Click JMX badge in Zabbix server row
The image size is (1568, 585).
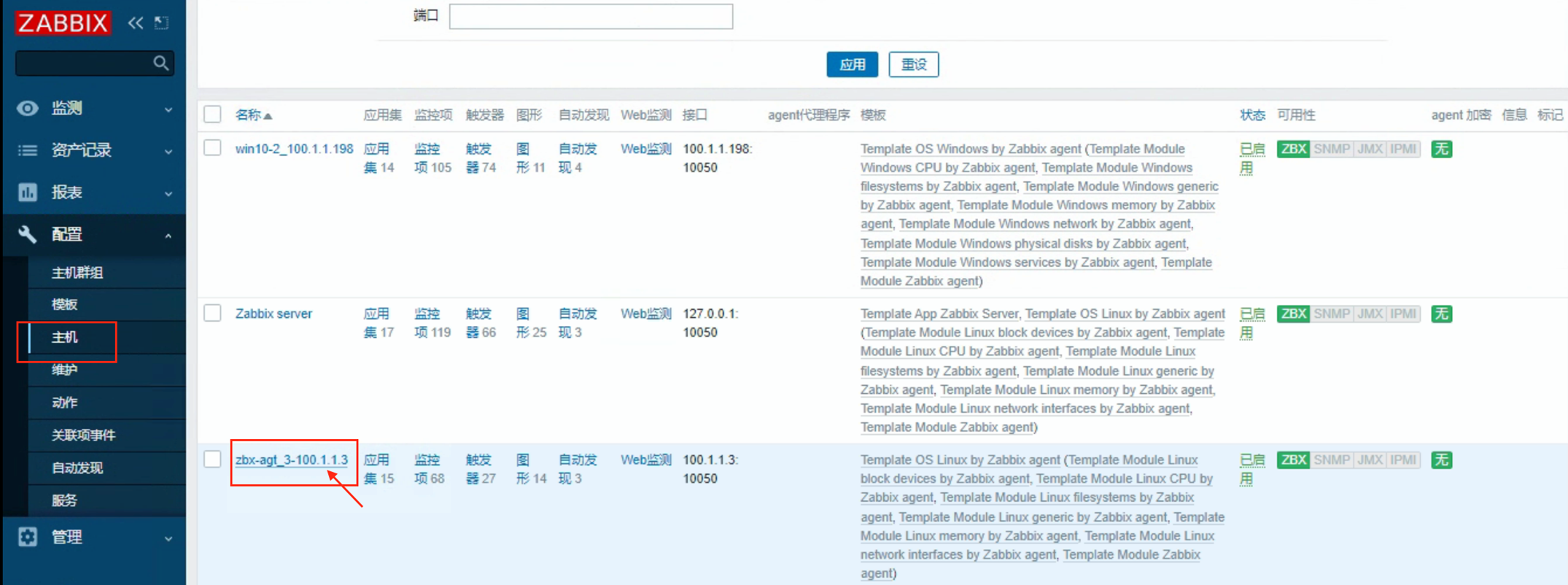1370,314
